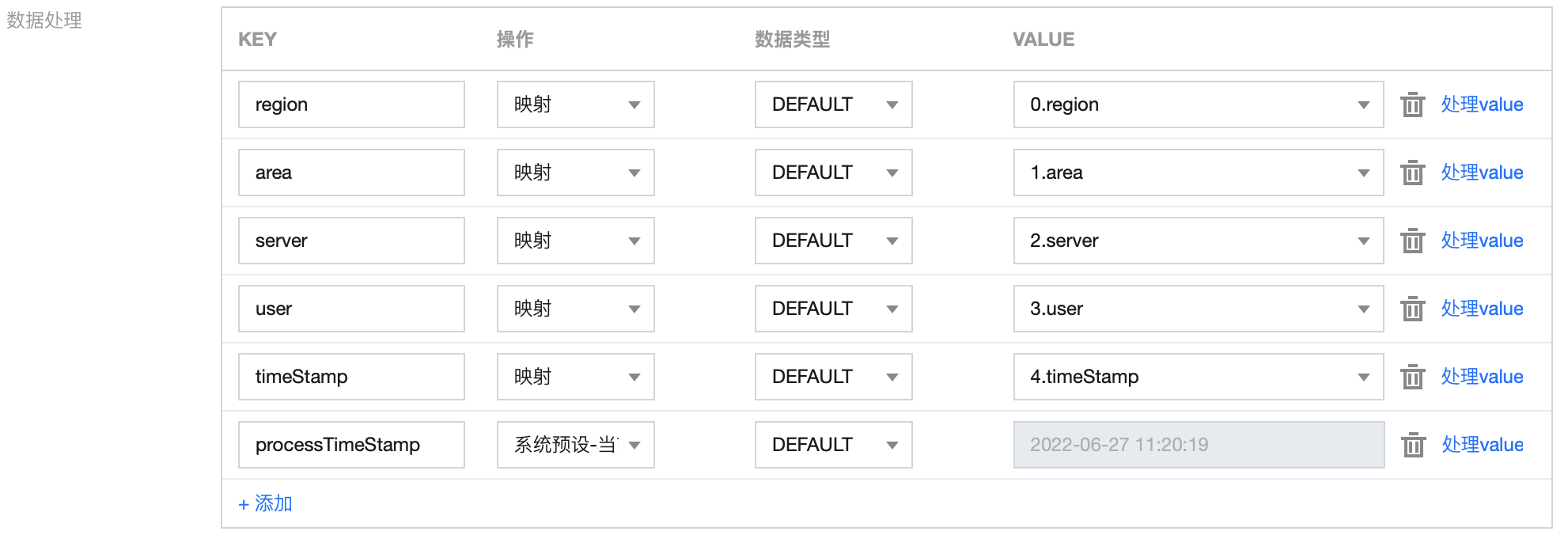Image resolution: width=1568 pixels, height=535 pixels.
Task: Expand the 2.server value dropdown
Action: pyautogui.click(x=1198, y=241)
